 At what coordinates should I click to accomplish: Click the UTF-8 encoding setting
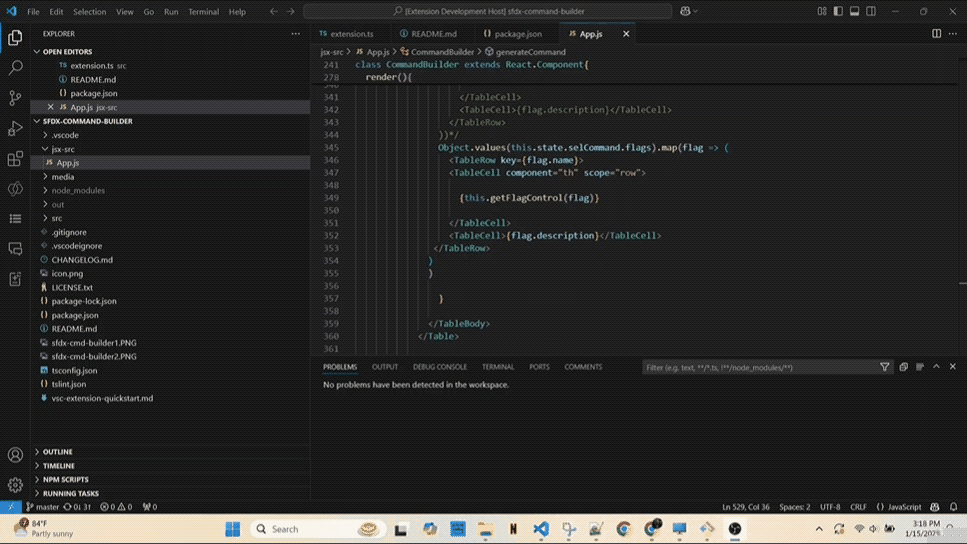[830, 507]
